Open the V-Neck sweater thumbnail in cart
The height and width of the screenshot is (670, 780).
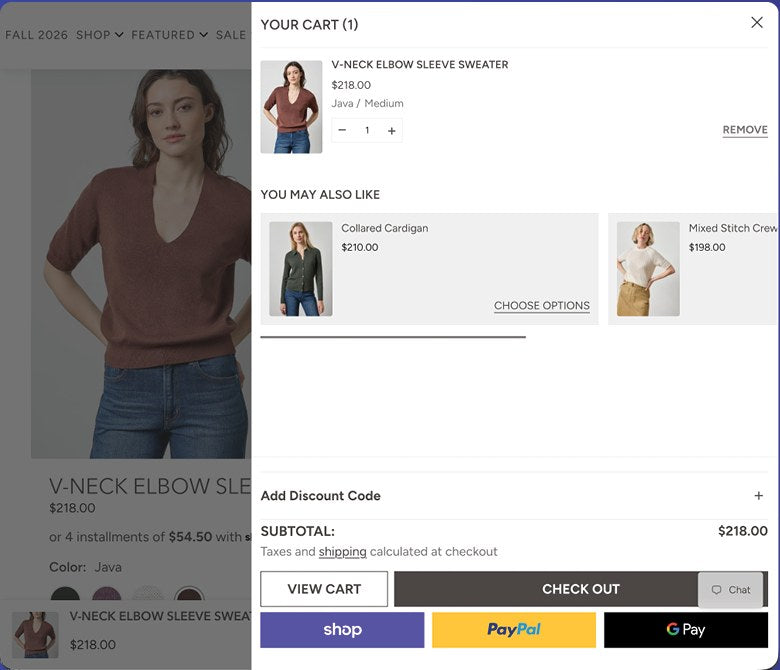(x=291, y=107)
